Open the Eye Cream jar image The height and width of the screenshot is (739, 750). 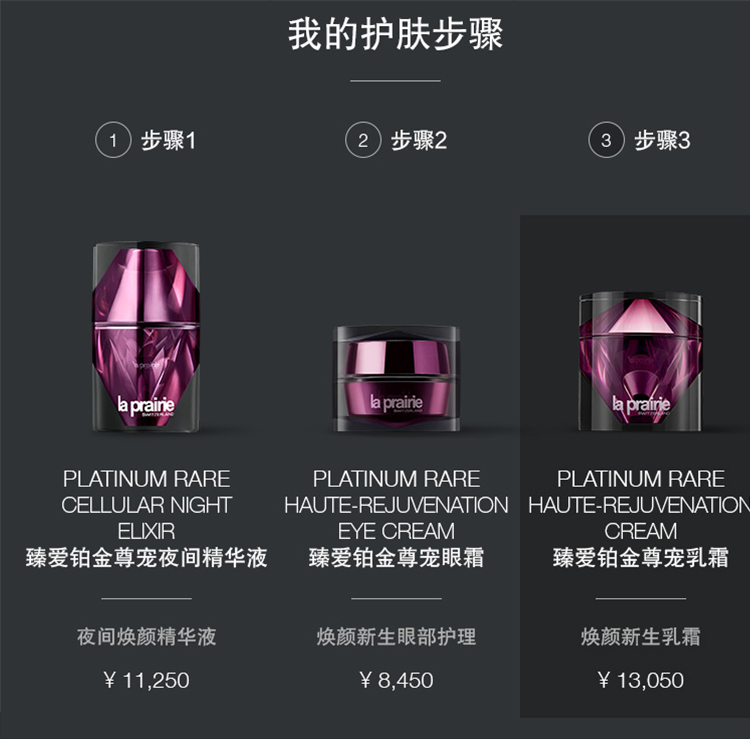click(397, 379)
